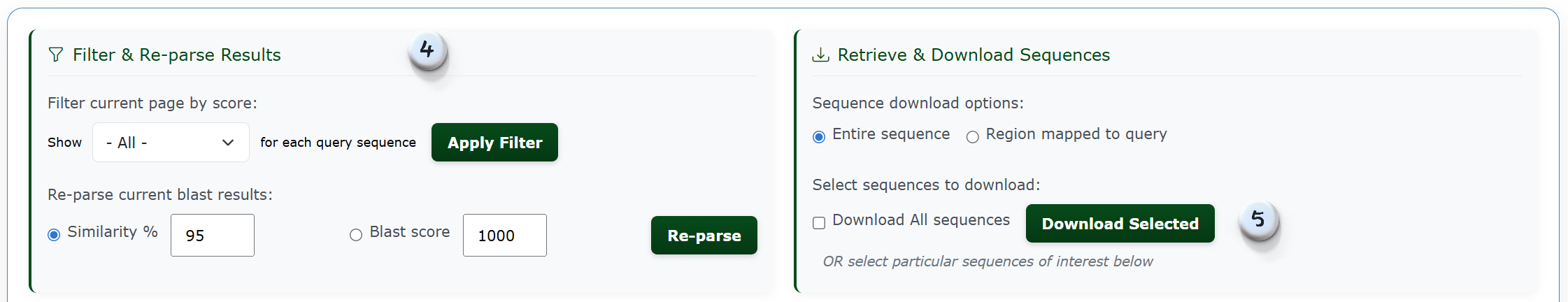Check Download All sequences checkbox

click(x=819, y=223)
